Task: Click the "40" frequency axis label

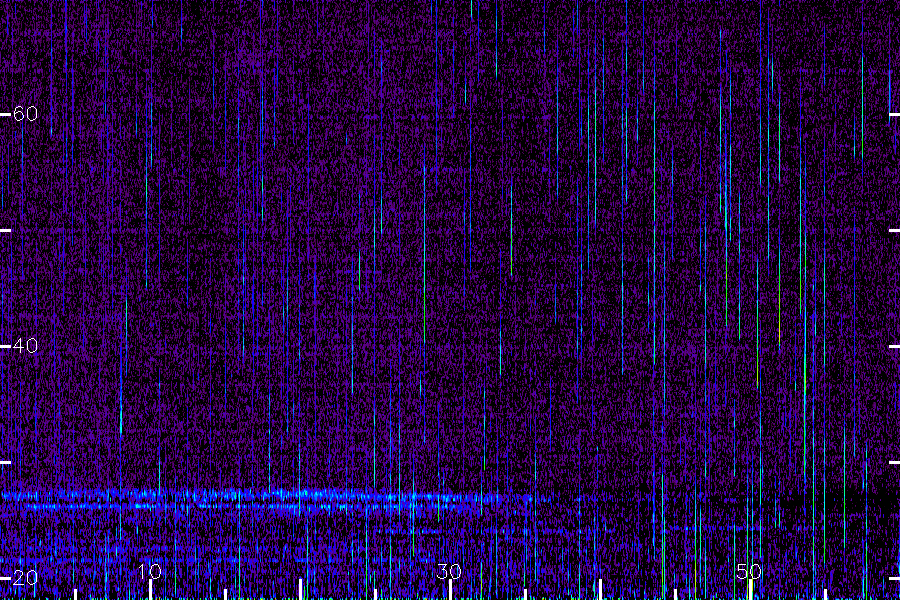Action: tap(25, 346)
